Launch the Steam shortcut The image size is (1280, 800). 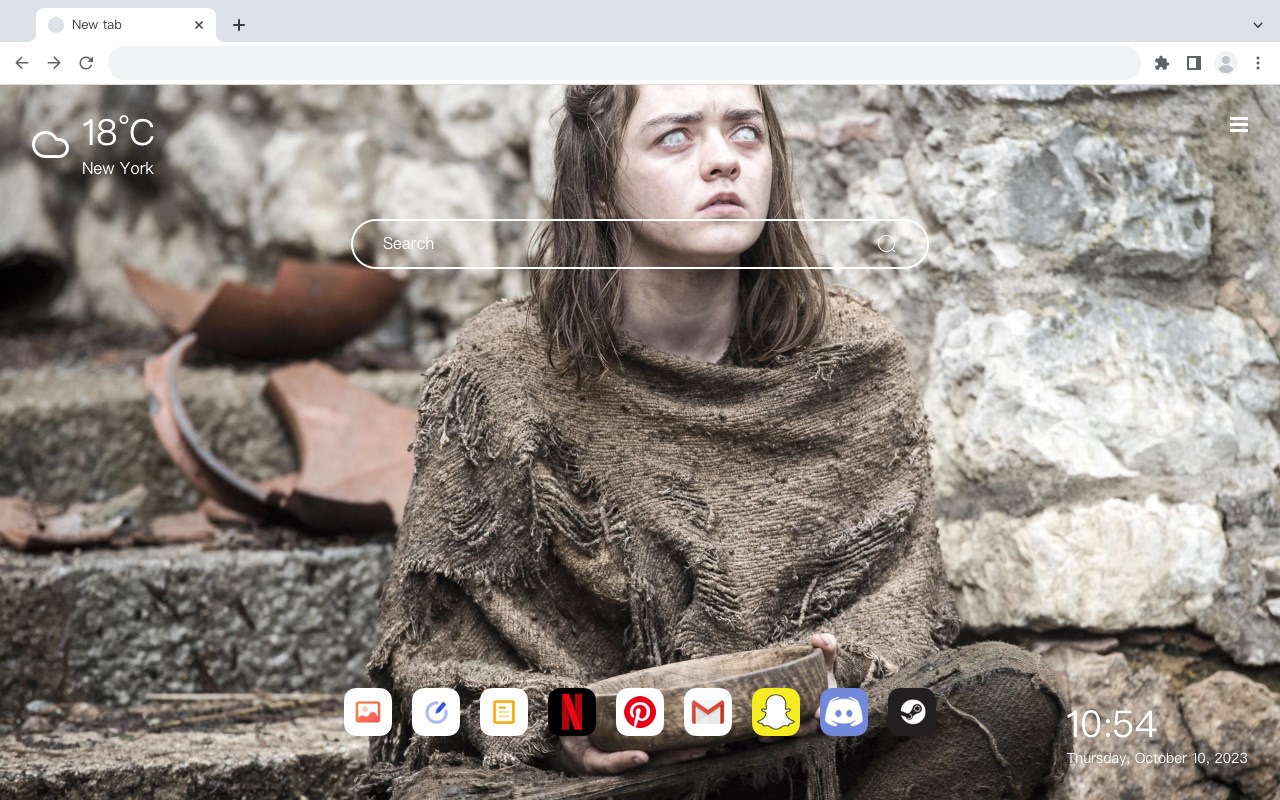pyautogui.click(x=912, y=712)
